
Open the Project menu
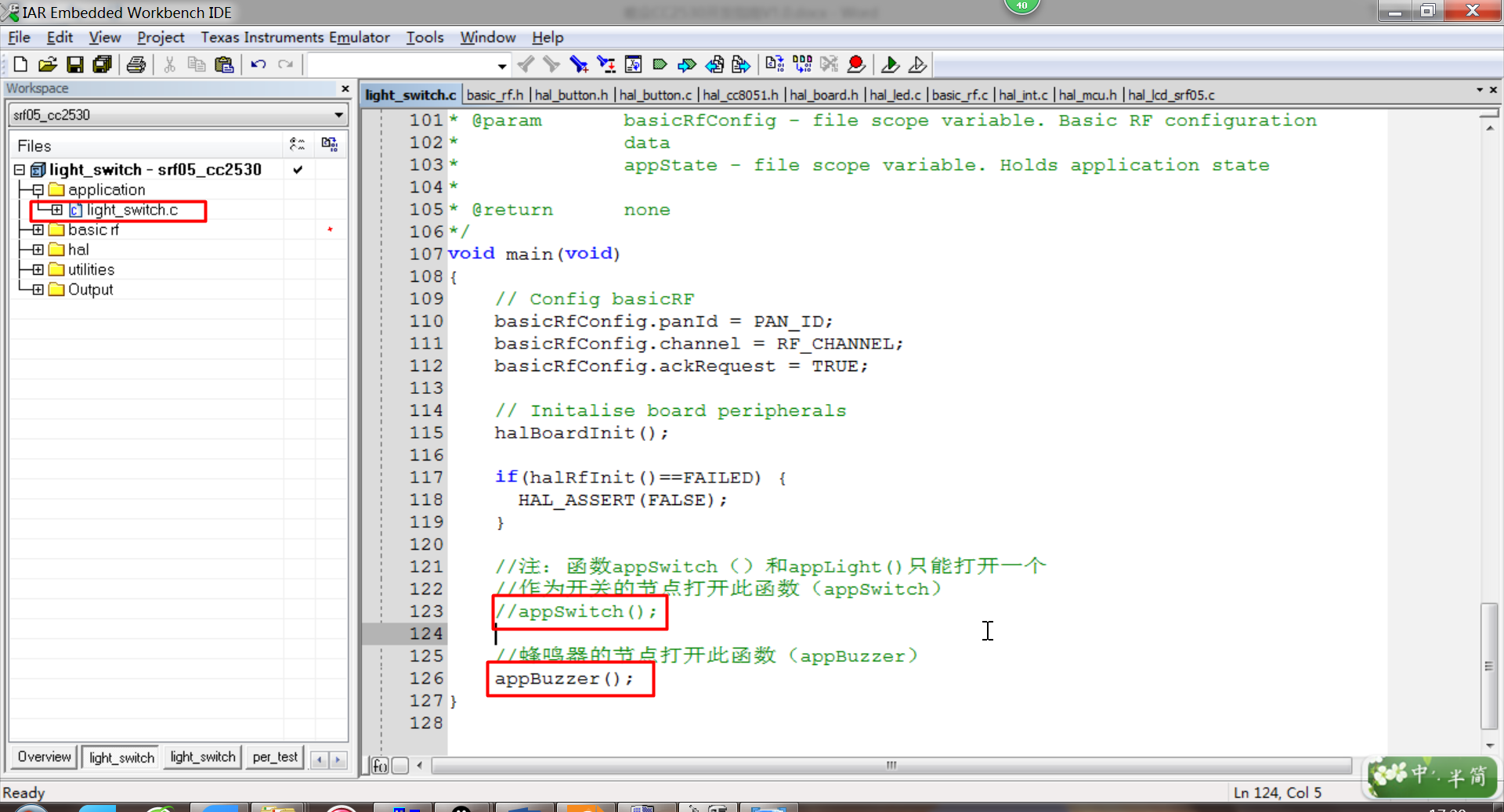pos(160,38)
